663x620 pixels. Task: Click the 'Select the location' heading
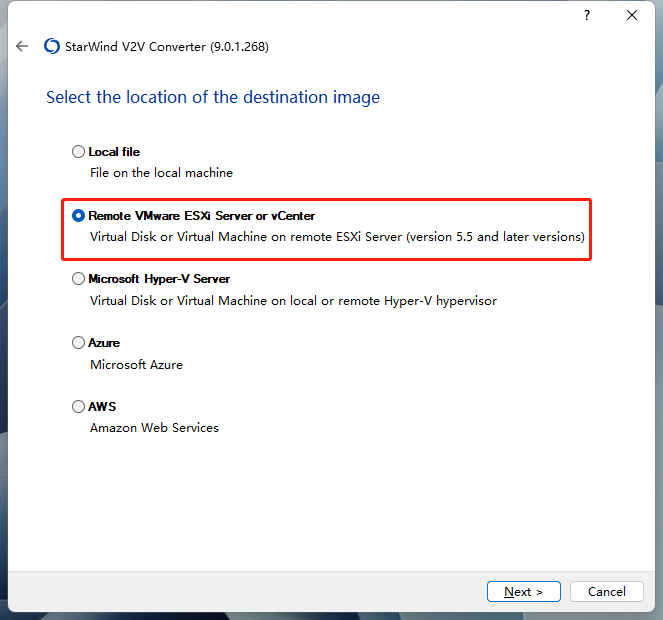click(x=213, y=97)
